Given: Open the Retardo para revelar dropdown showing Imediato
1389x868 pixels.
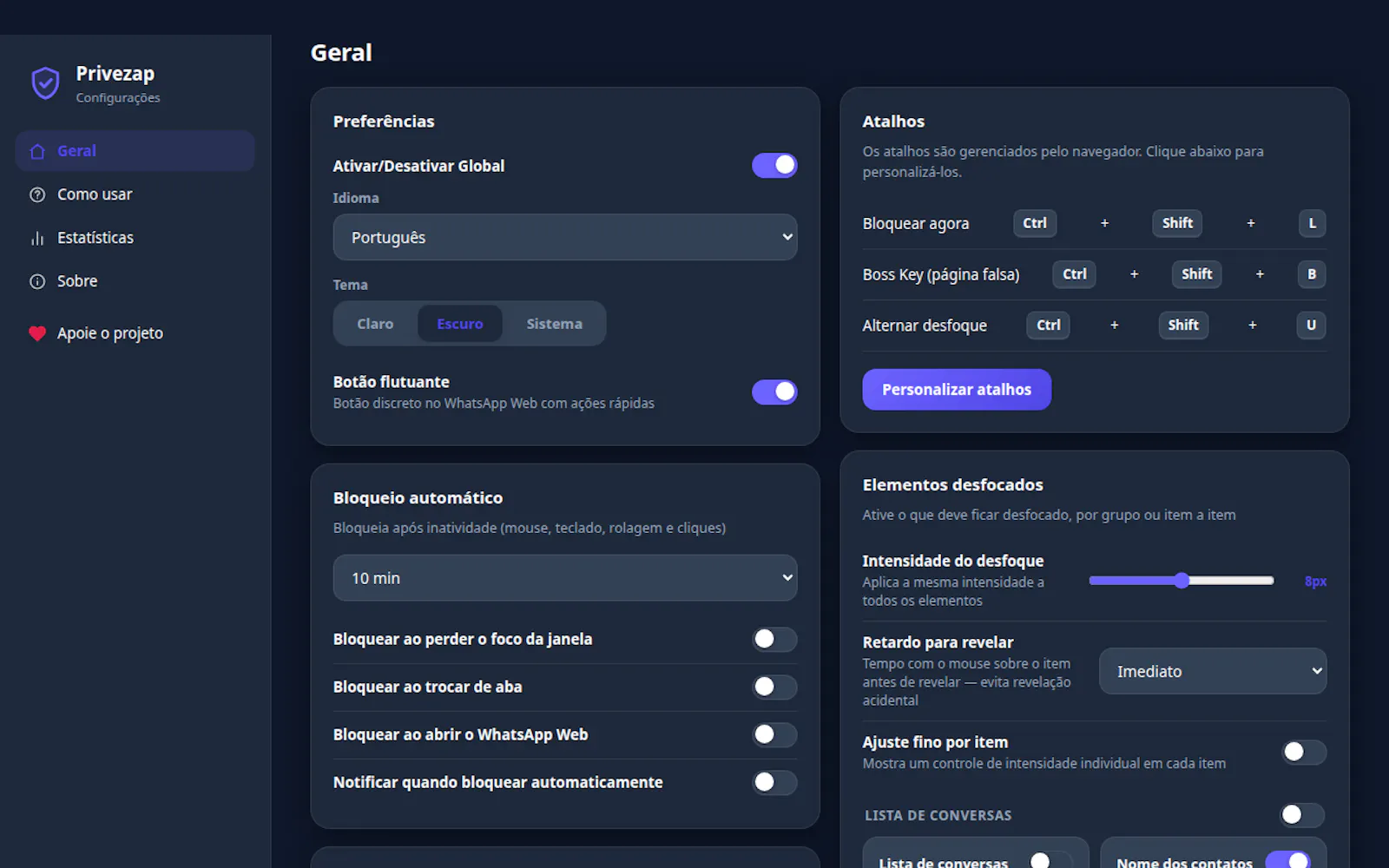Looking at the screenshot, I should 1213,671.
